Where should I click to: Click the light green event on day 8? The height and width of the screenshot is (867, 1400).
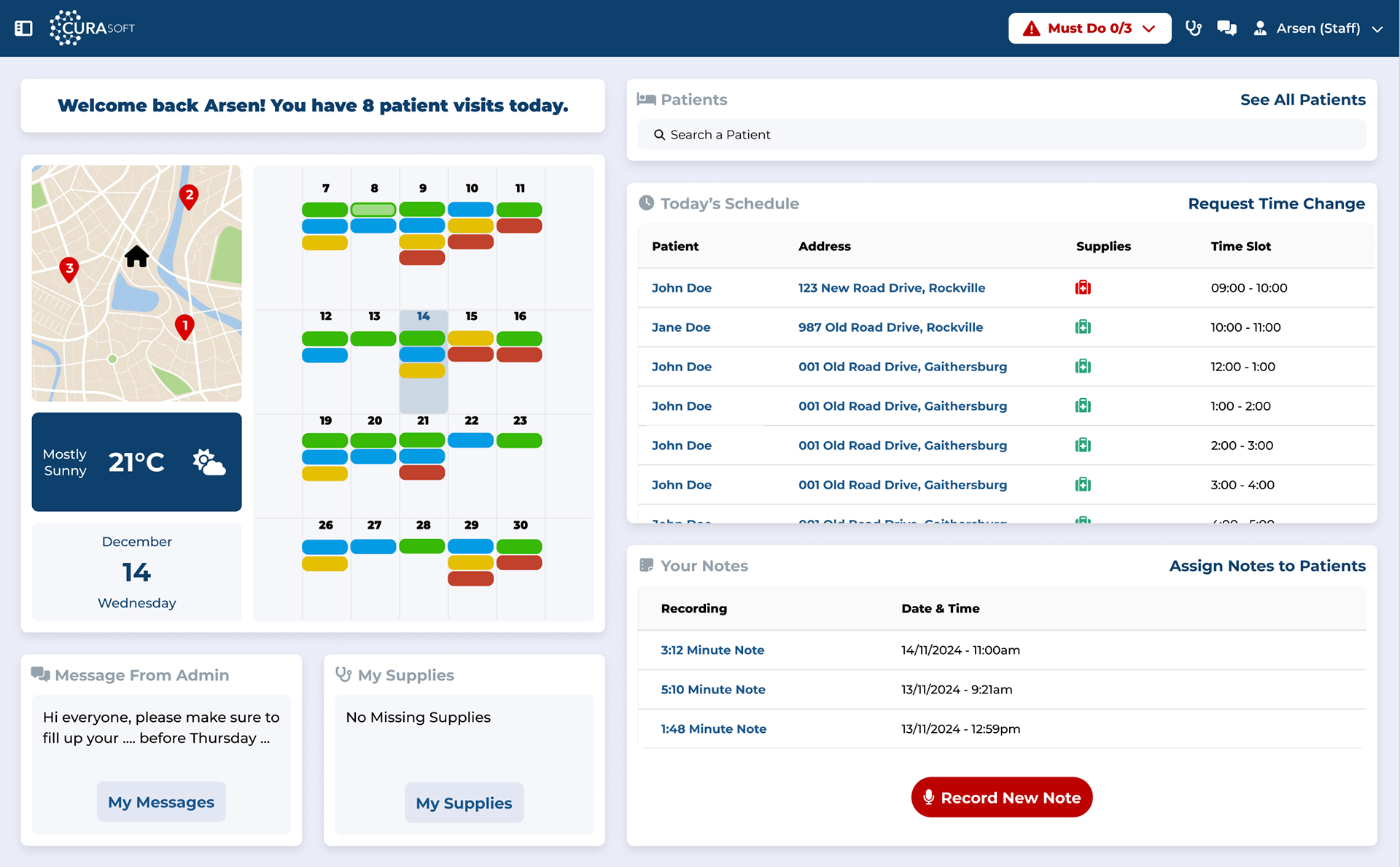[373, 210]
